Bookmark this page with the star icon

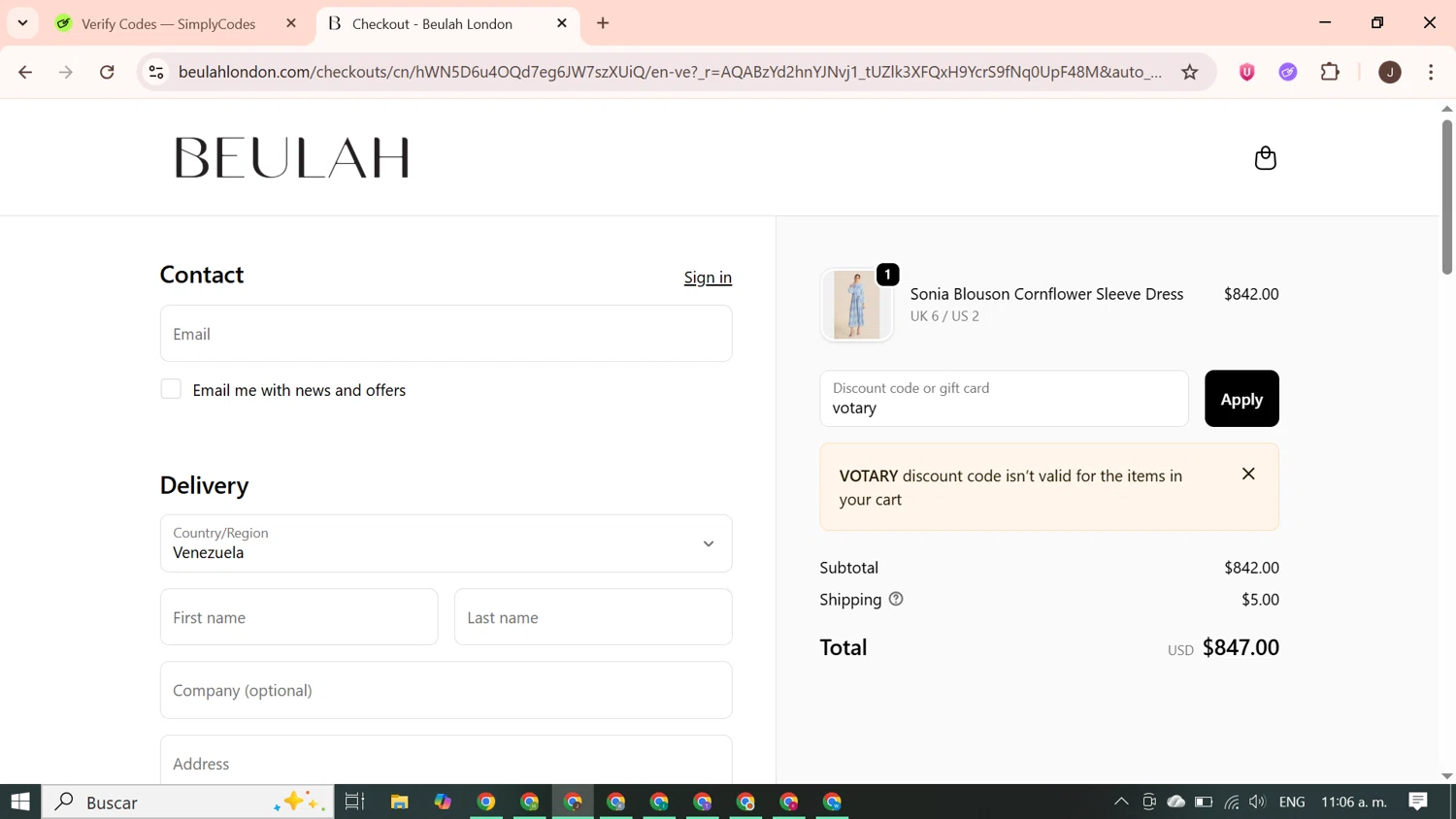[1190, 72]
